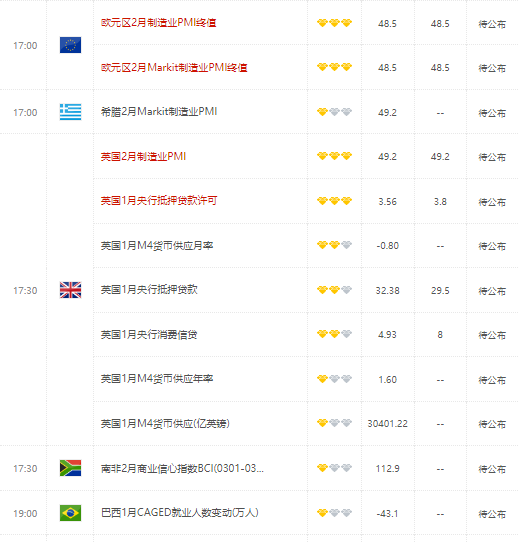Select the 17:30 time beside South Africa flag
518x542 pixels.
[x=25, y=469]
